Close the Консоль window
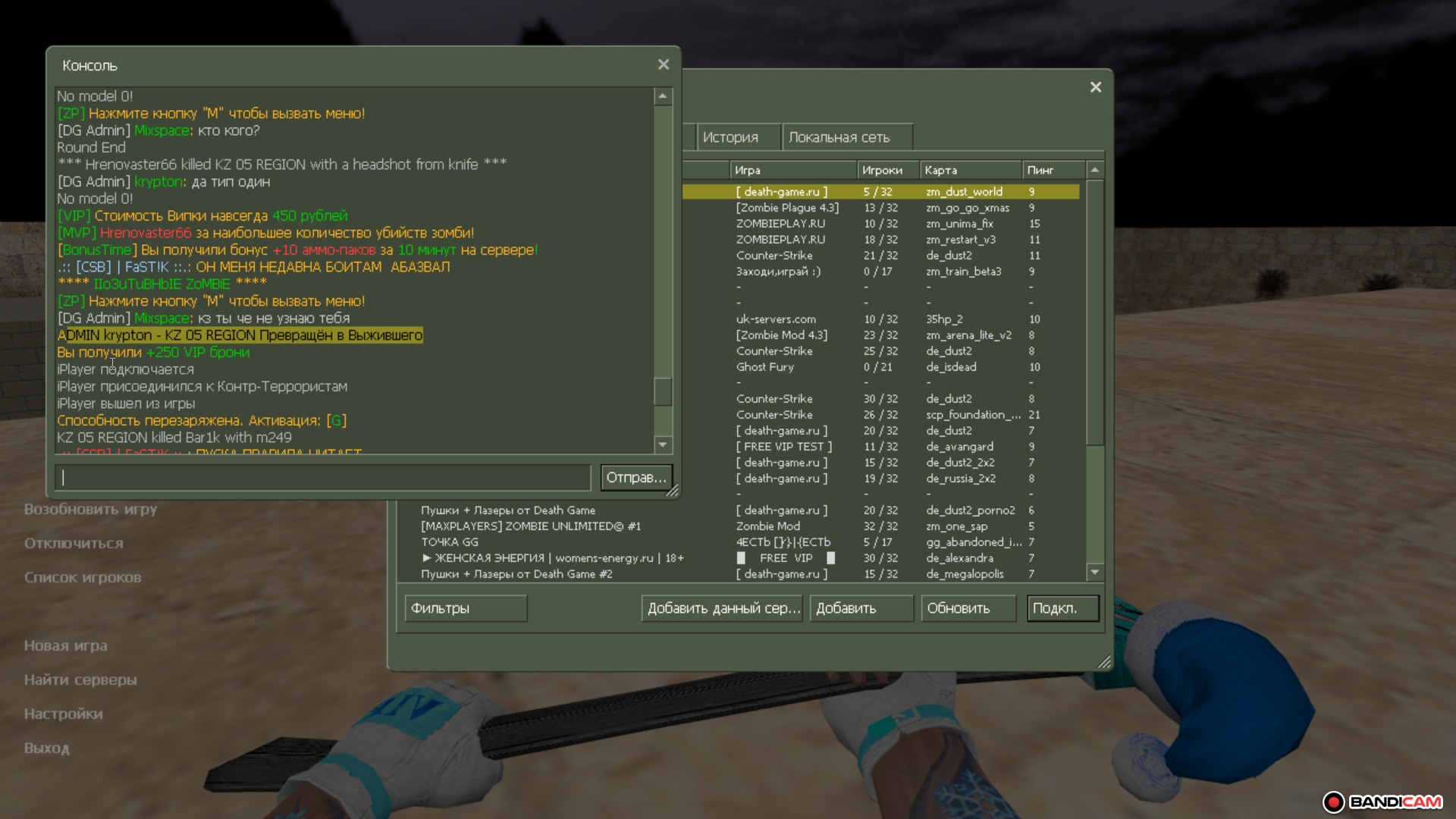The height and width of the screenshot is (819, 1456). click(664, 64)
